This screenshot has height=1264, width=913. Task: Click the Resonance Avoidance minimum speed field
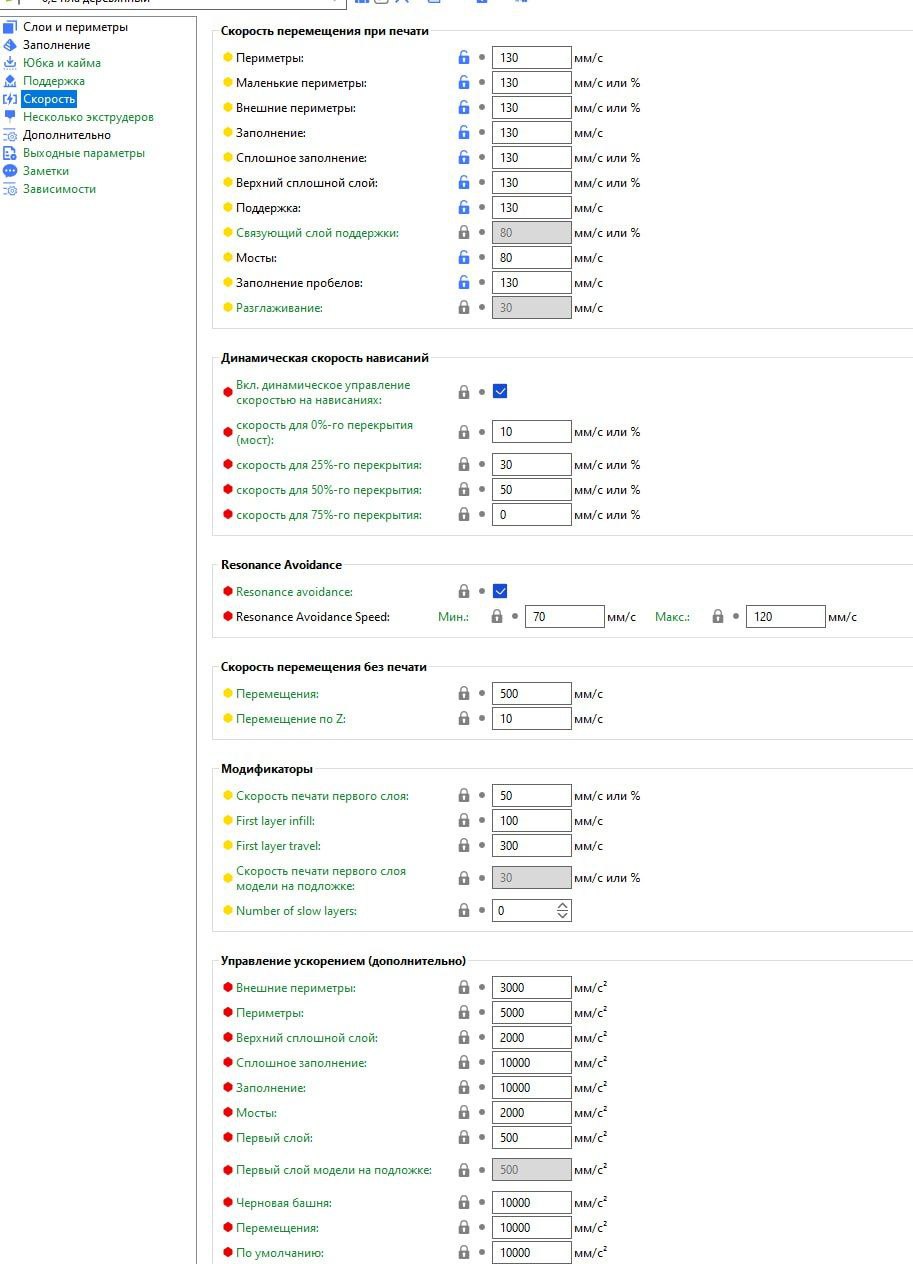pyautogui.click(x=565, y=616)
